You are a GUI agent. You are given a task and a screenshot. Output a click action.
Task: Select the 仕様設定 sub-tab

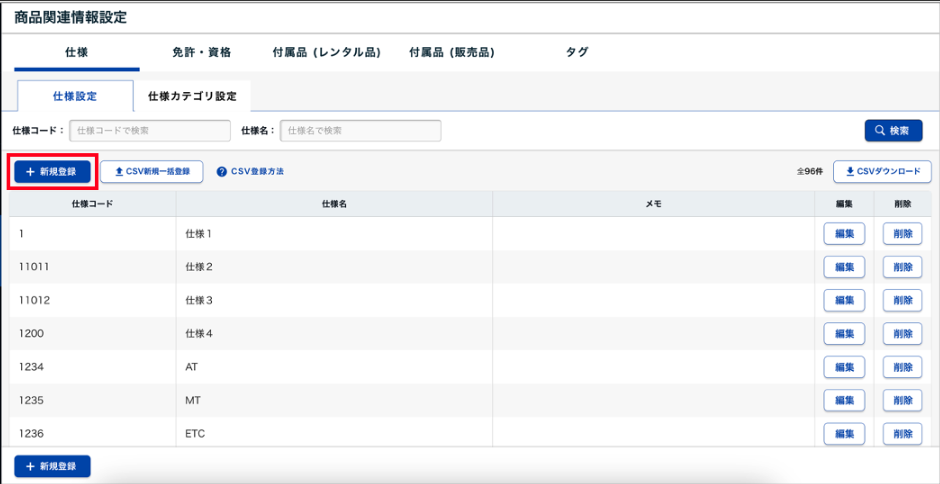75,97
